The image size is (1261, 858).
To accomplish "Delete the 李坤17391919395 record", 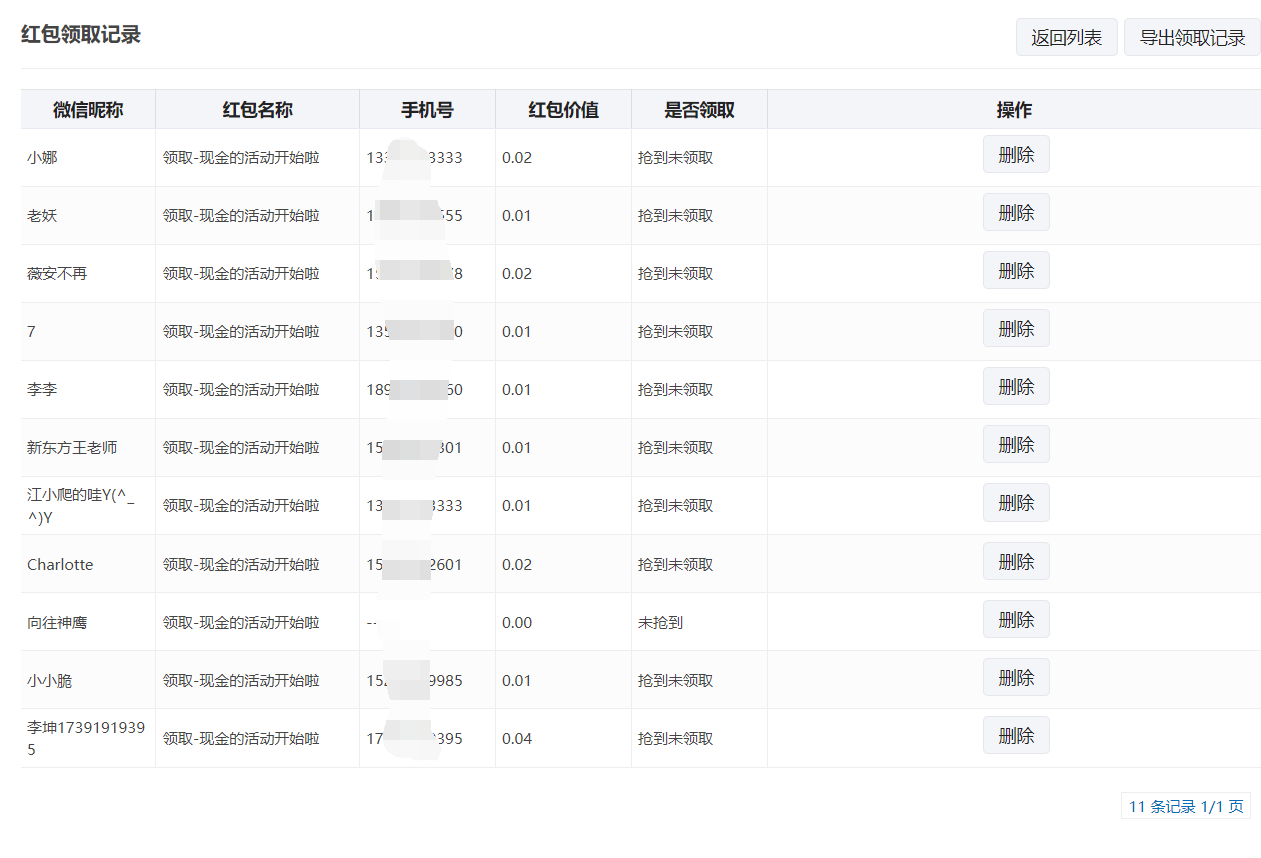I will tap(1016, 736).
